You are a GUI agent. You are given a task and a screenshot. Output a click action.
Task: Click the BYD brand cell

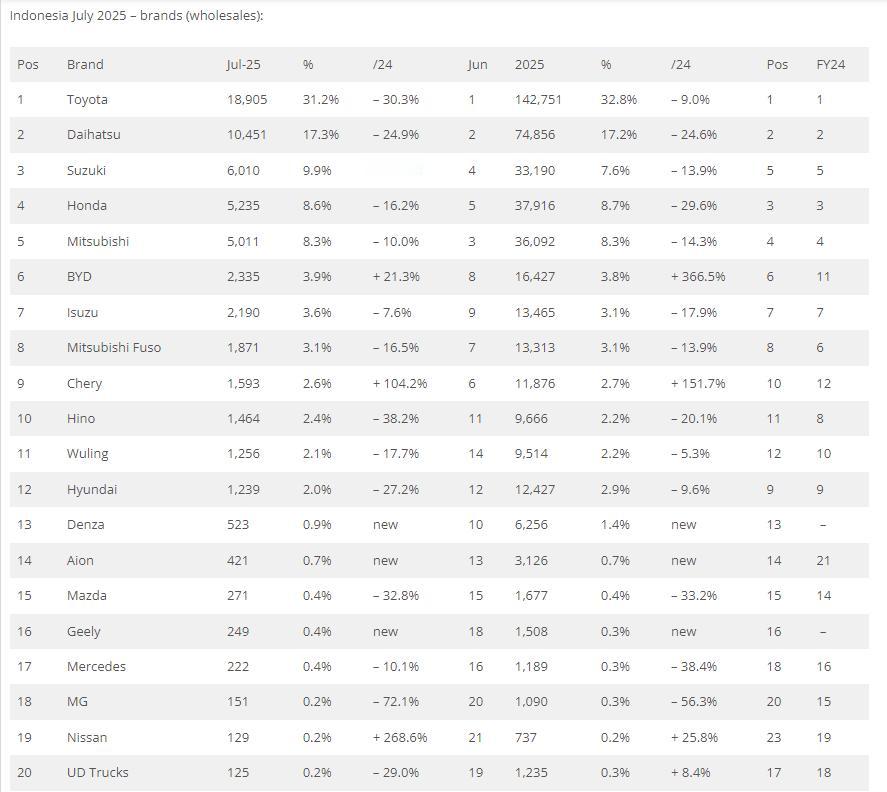pos(79,277)
